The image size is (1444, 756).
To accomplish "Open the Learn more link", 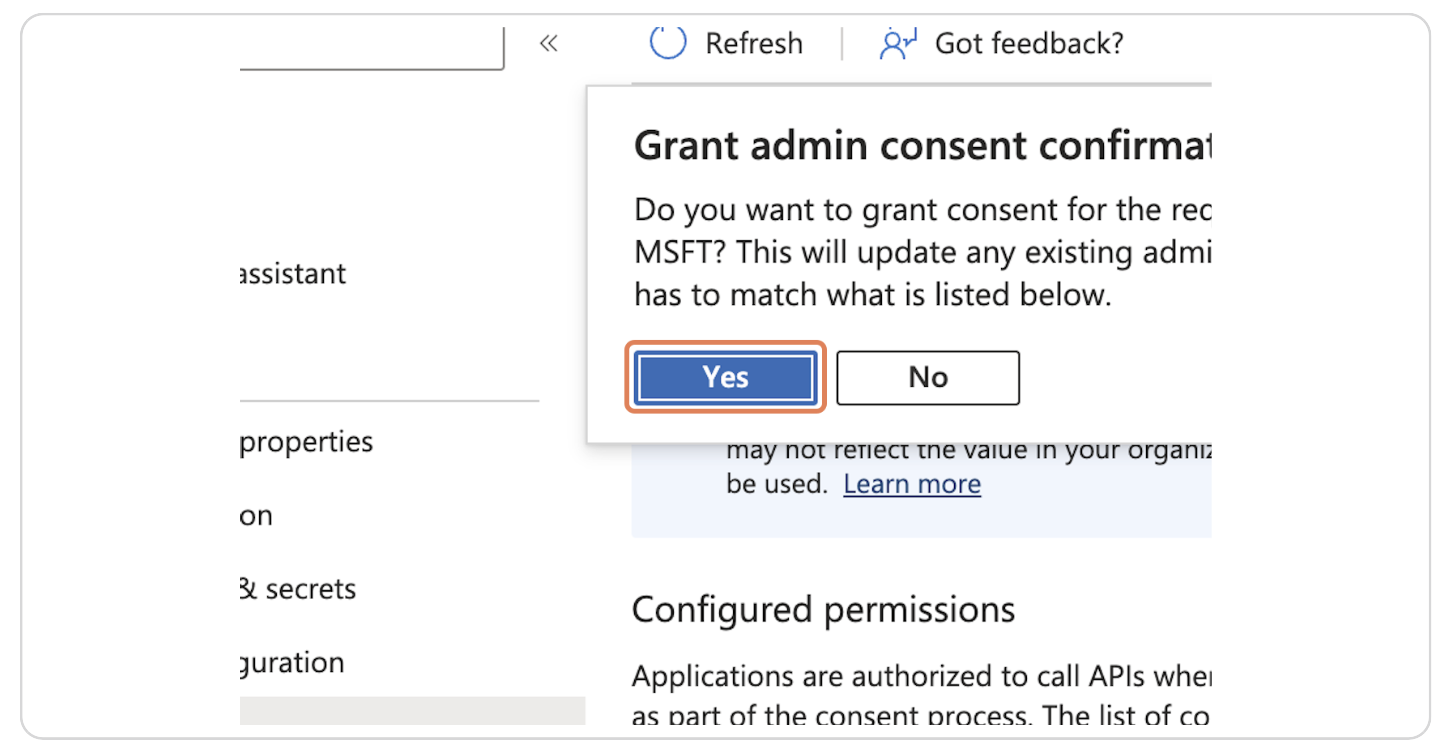I will tap(911, 484).
